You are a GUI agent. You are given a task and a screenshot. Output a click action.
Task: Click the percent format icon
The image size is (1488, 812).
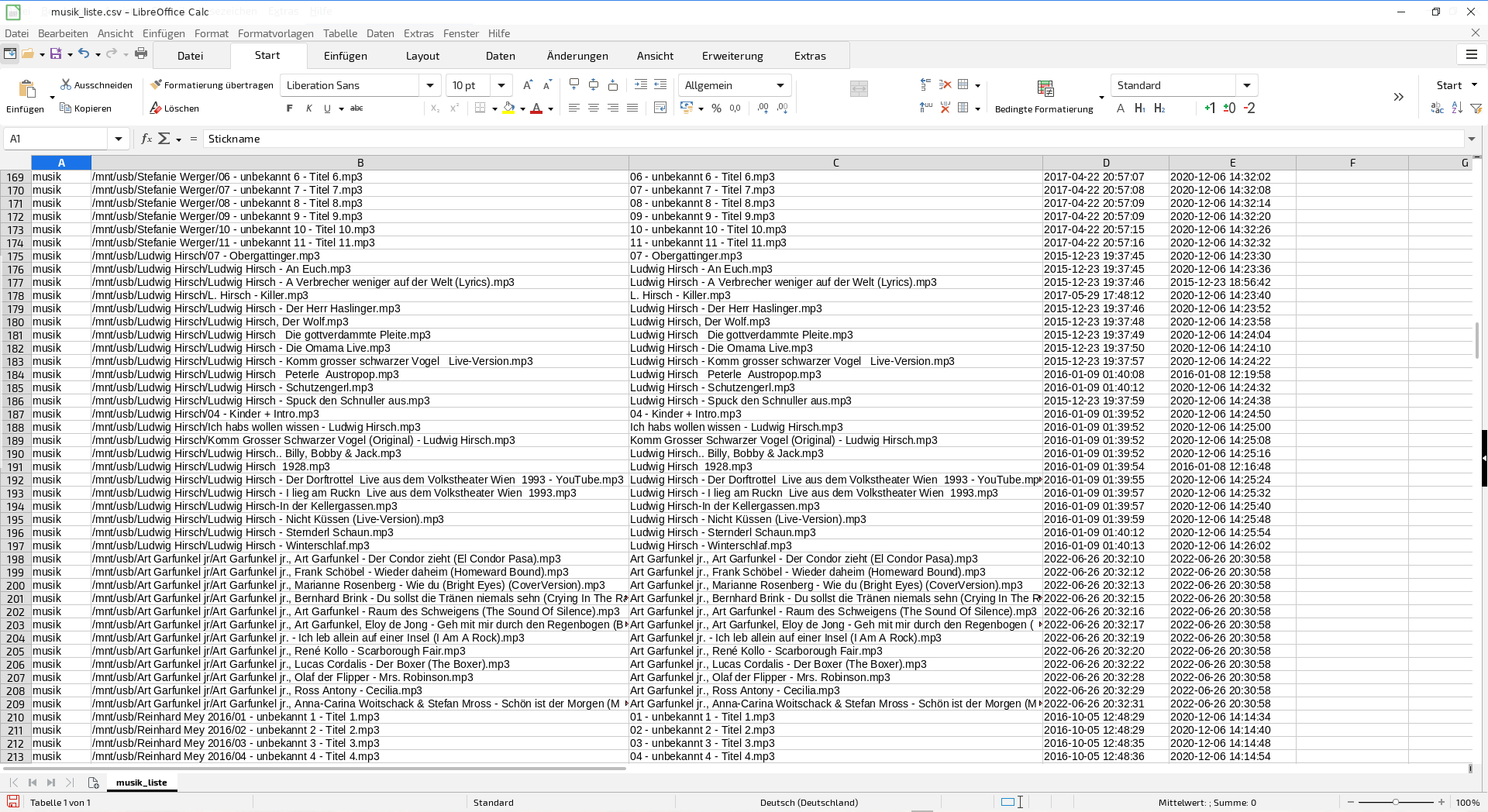716,108
